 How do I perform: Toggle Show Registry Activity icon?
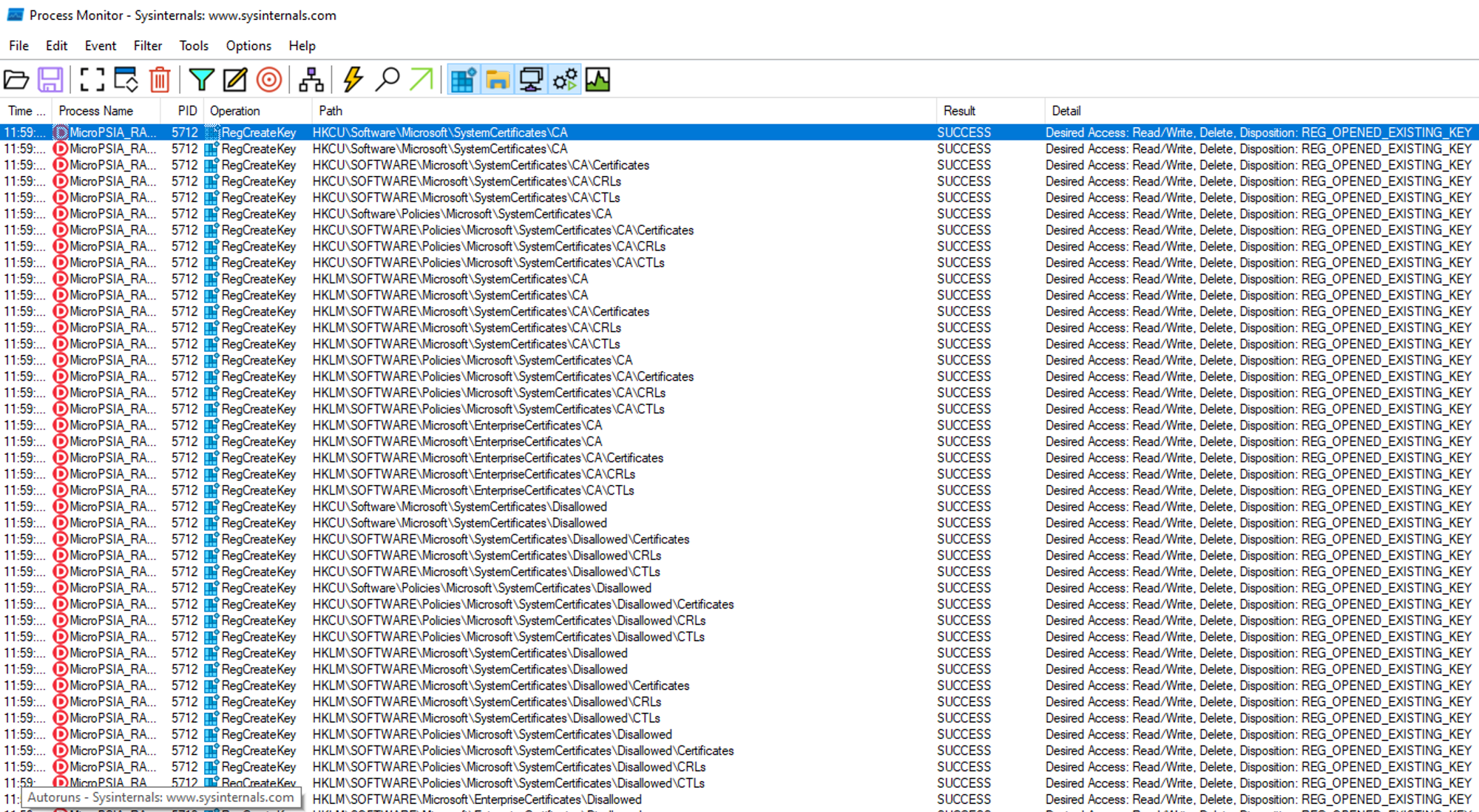[464, 80]
